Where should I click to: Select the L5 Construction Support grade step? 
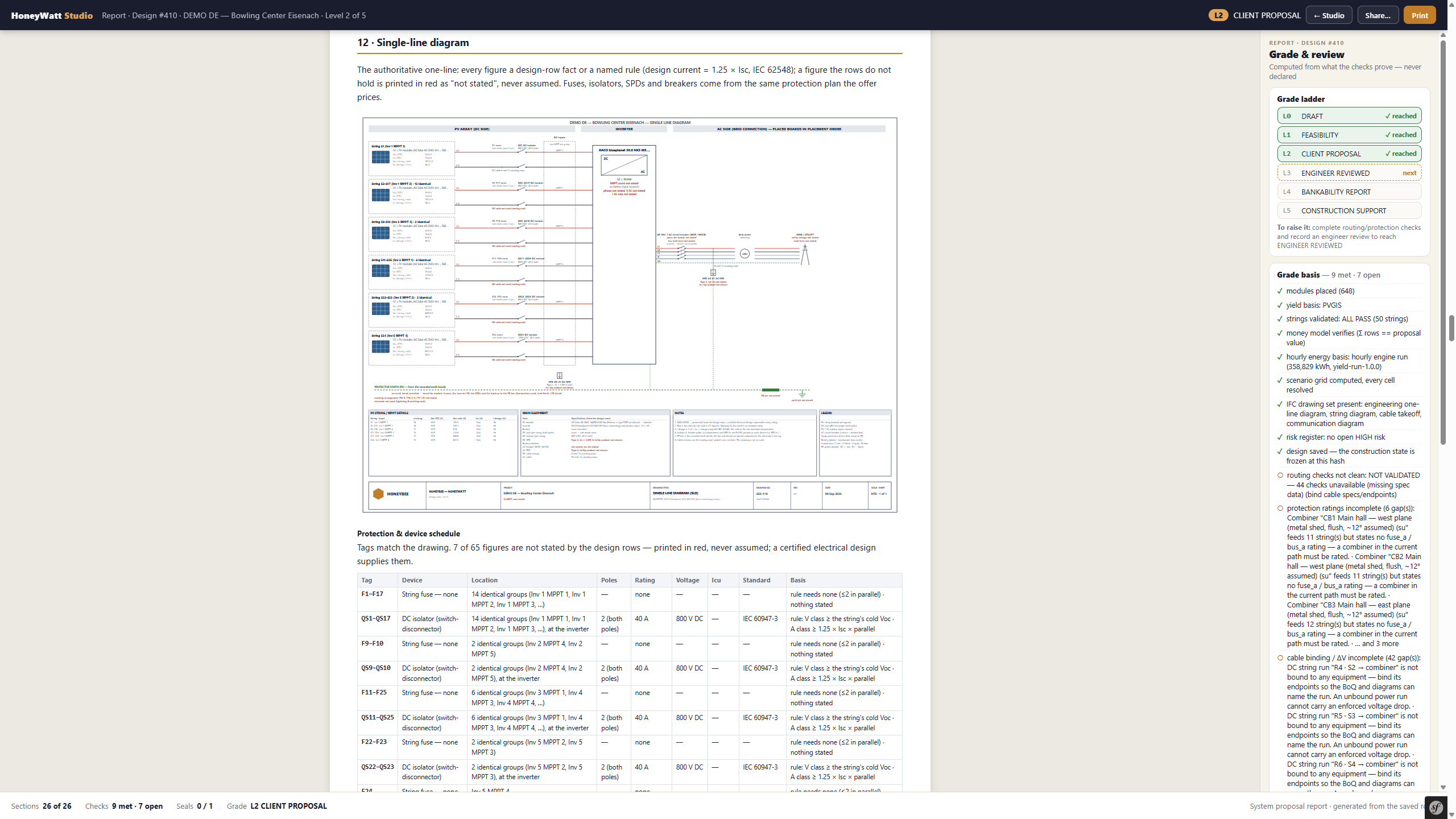point(1349,210)
